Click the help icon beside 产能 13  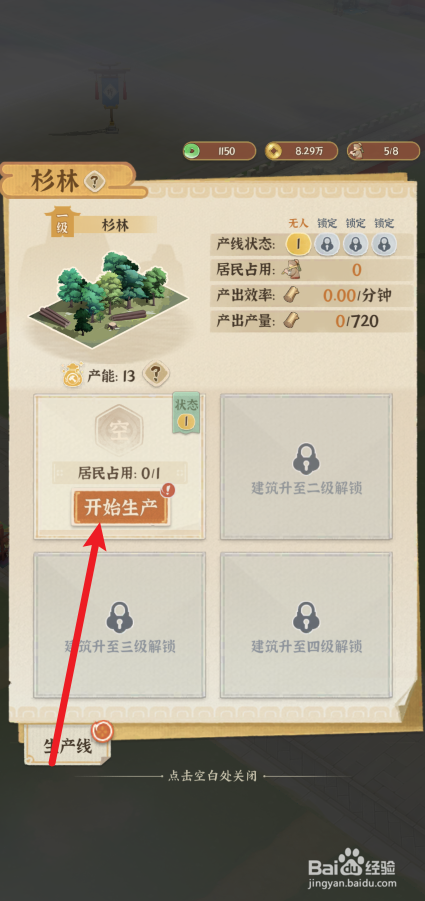pos(156,375)
